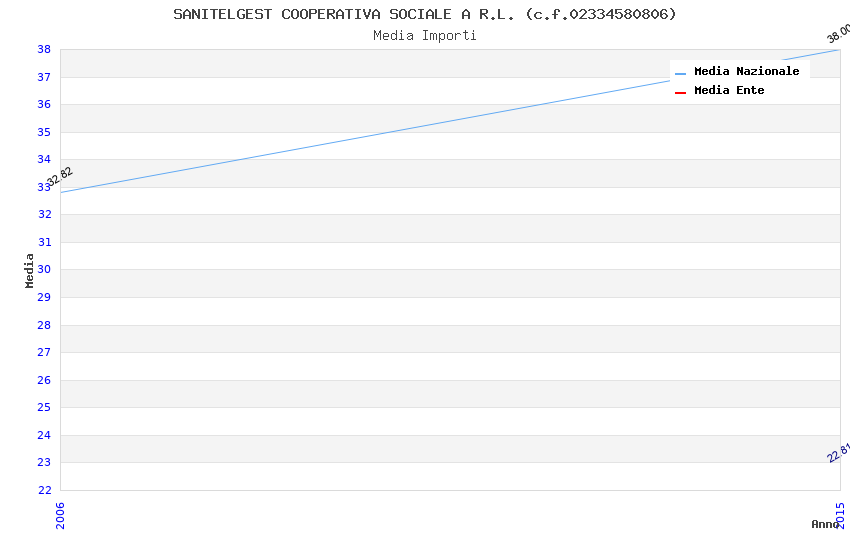The image size is (850, 550).
Task: Click y-axis tick value 29
Action: 44,297
